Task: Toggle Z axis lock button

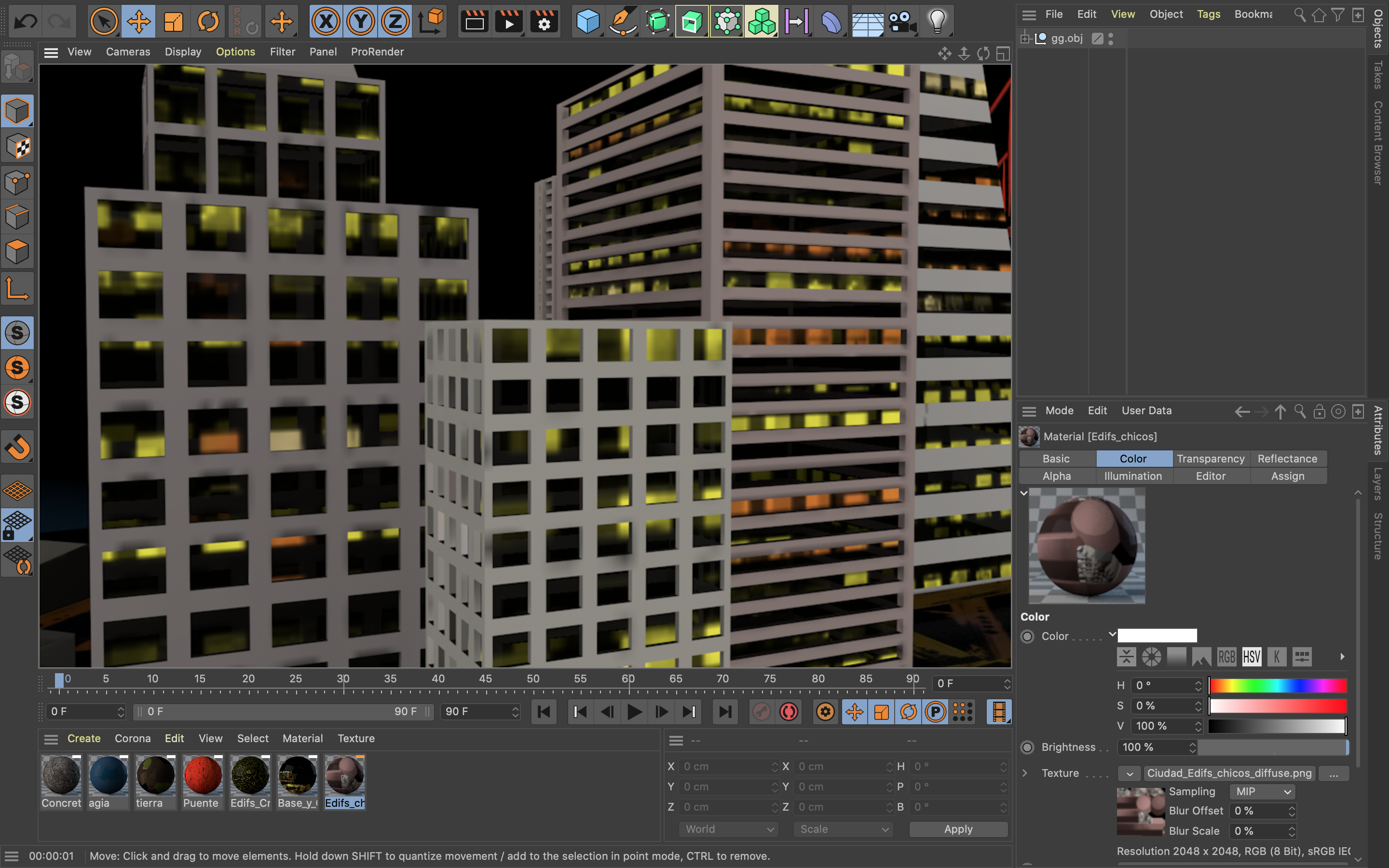Action: (395, 22)
